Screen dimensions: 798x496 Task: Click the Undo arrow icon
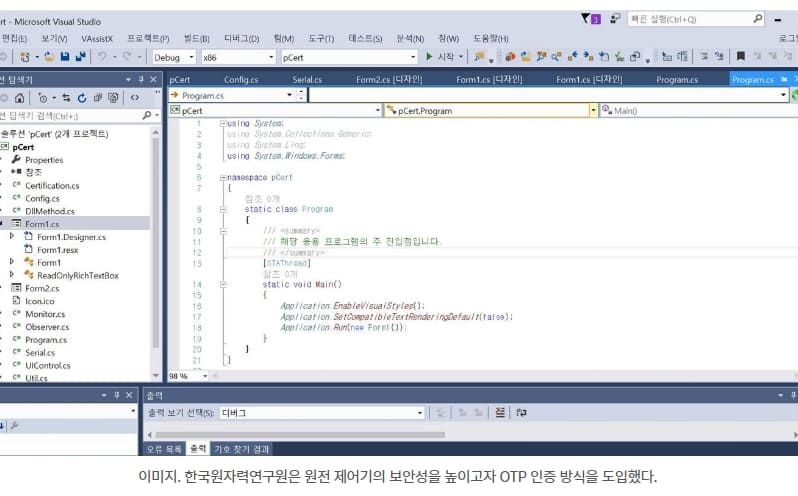click(x=102, y=57)
